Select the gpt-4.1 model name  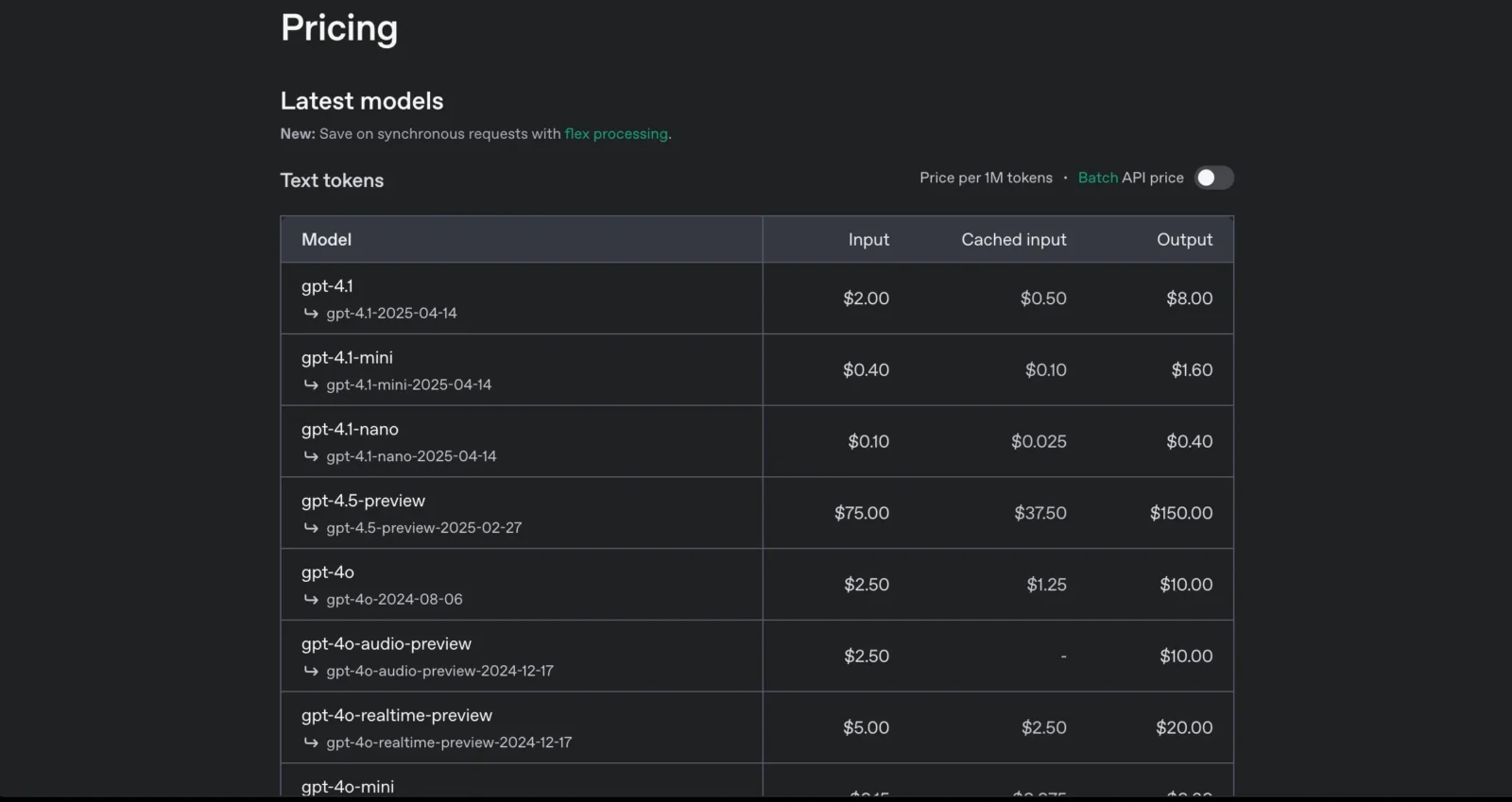[x=327, y=286]
